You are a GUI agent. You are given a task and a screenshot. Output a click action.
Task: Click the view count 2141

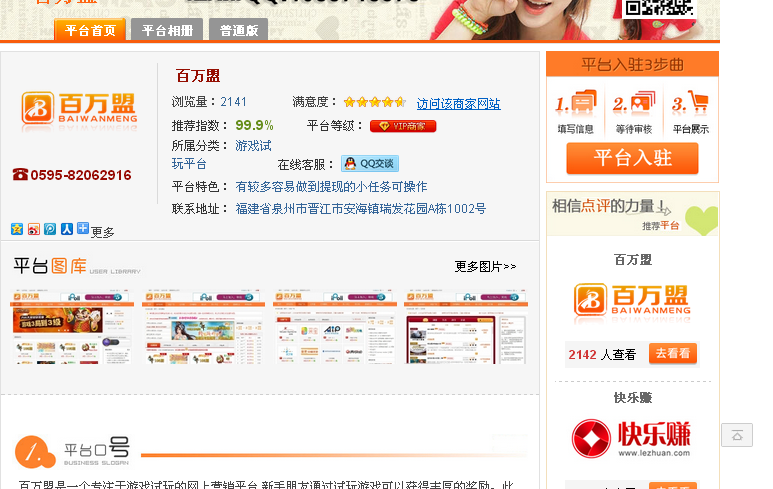(233, 102)
